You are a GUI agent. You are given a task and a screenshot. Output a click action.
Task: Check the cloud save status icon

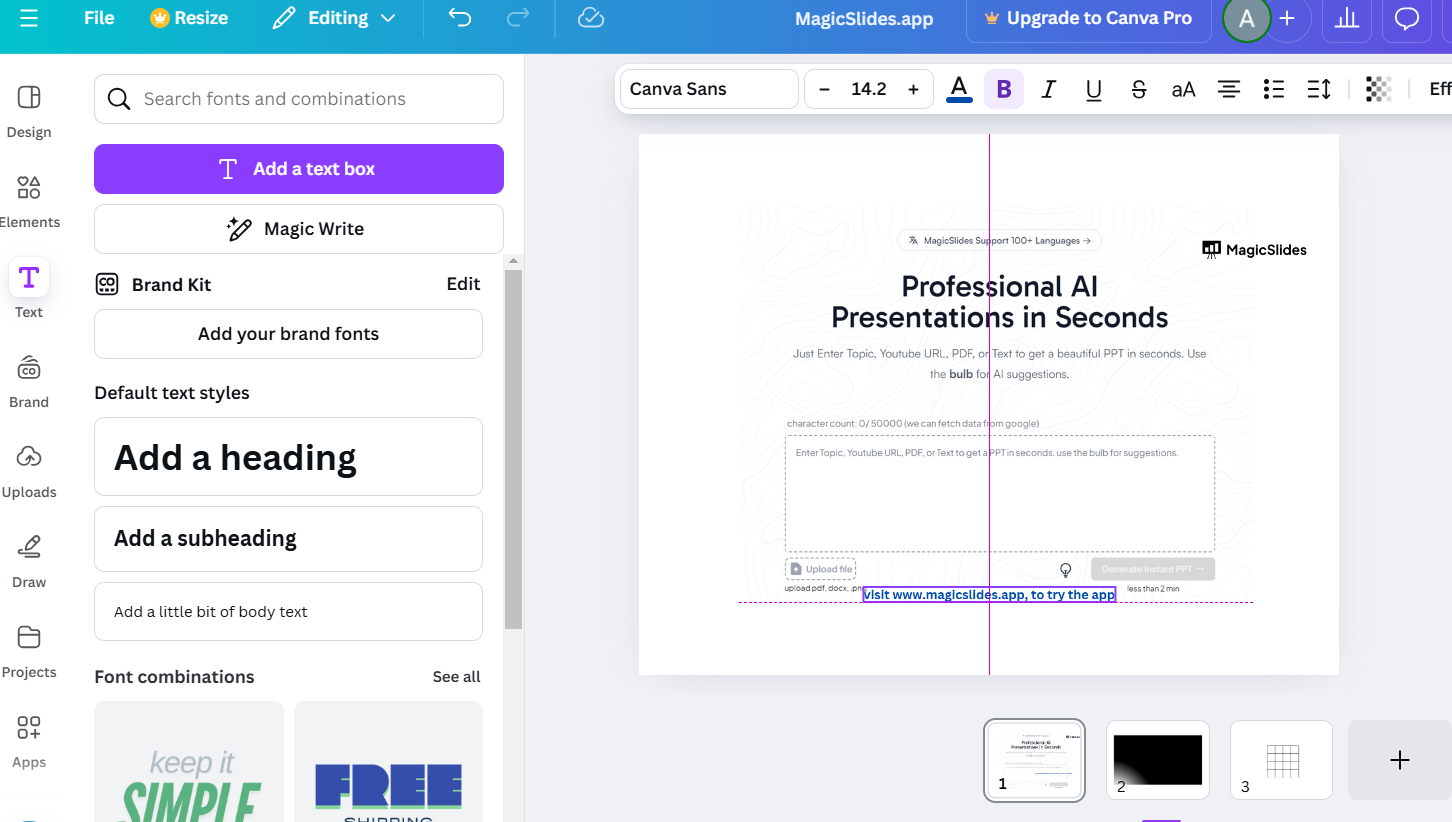591,18
